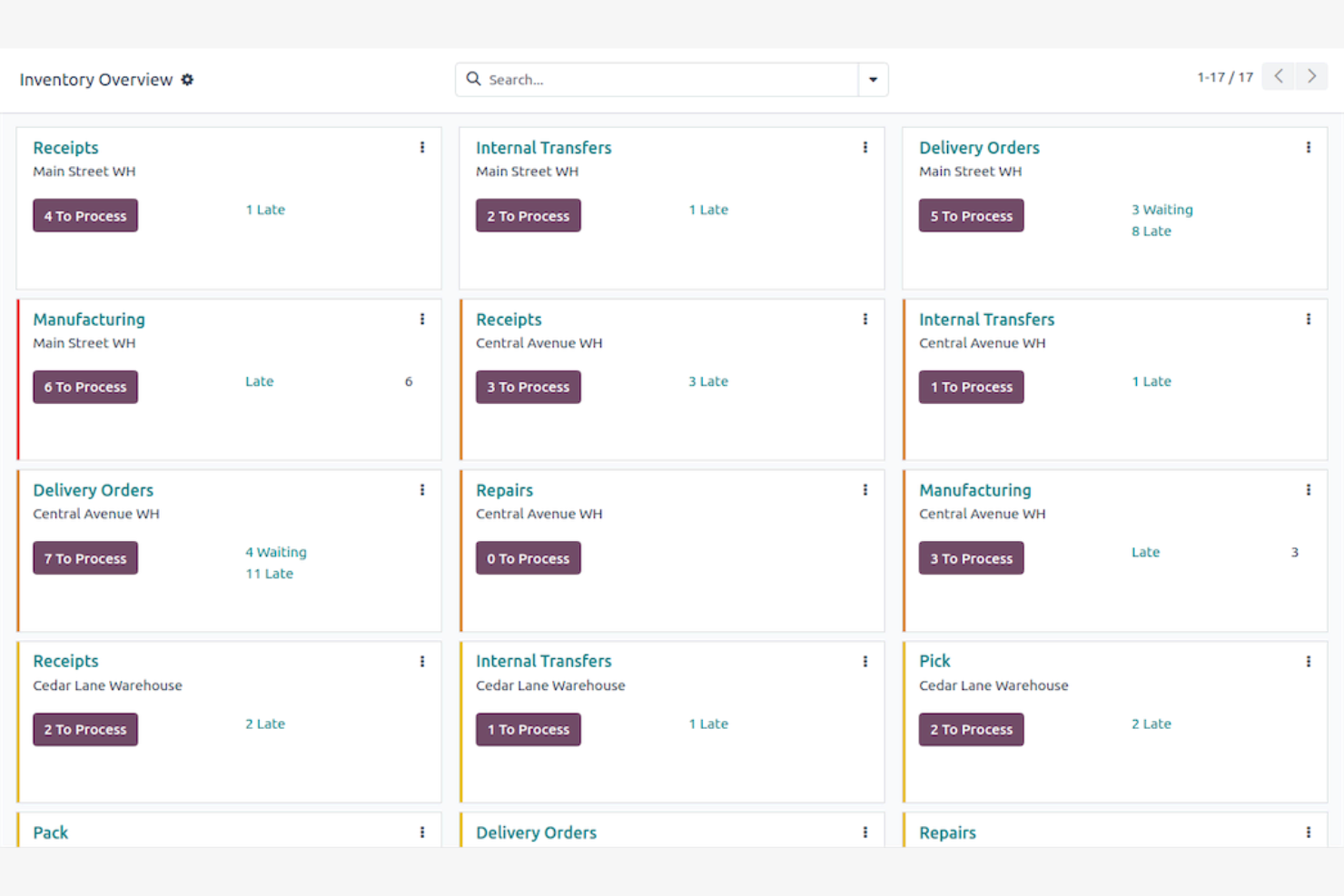Open the kebab menu on Internal Transfers Cedar Lane Warehouse

click(865, 661)
